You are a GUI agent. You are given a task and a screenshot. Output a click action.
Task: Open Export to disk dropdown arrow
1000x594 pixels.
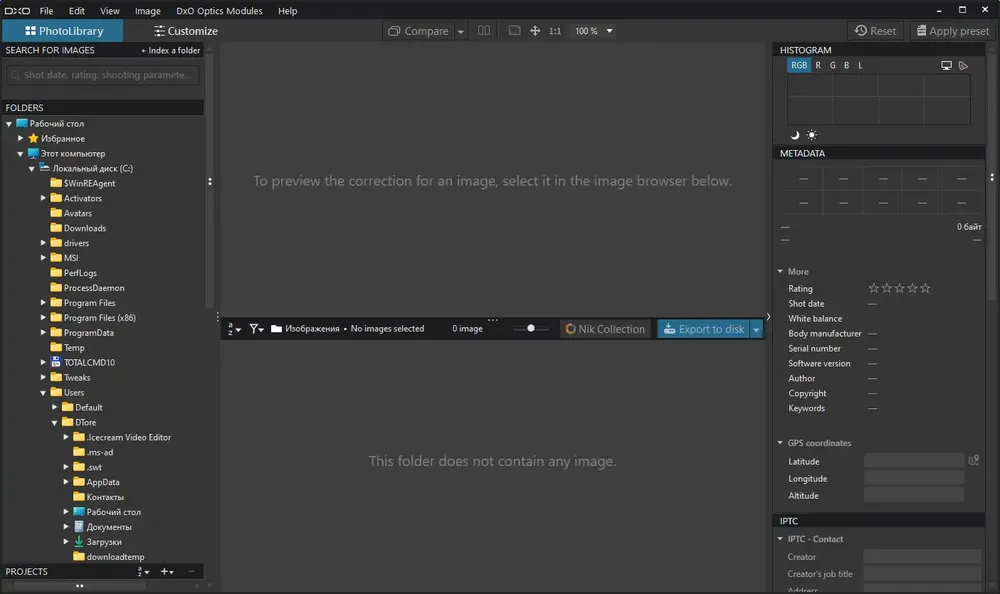(756, 329)
